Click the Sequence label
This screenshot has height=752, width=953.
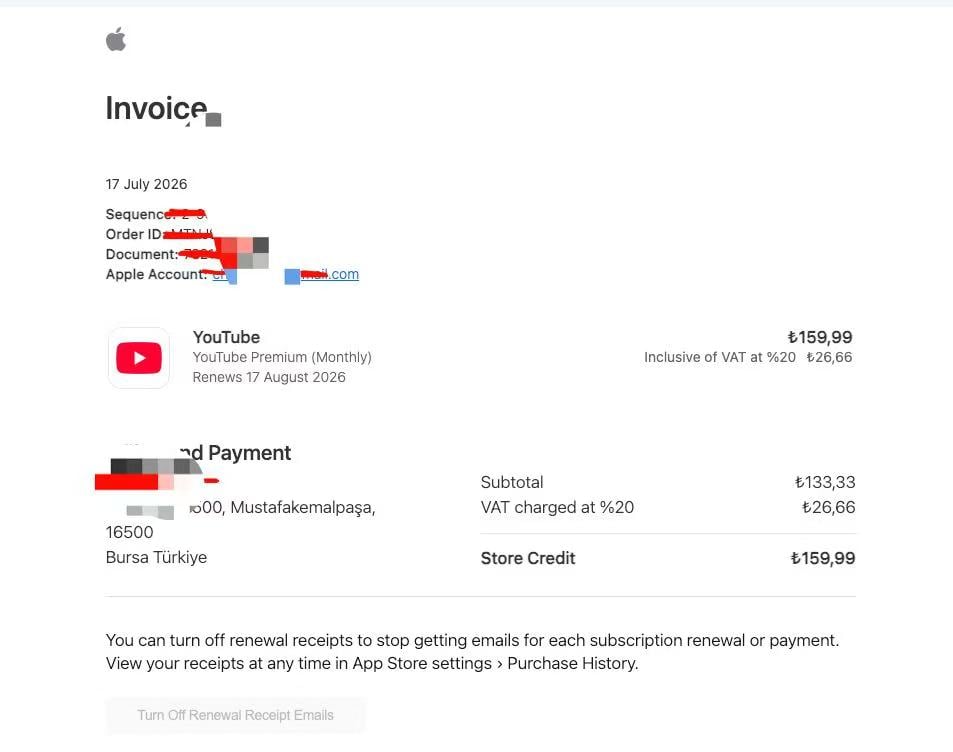tap(135, 214)
